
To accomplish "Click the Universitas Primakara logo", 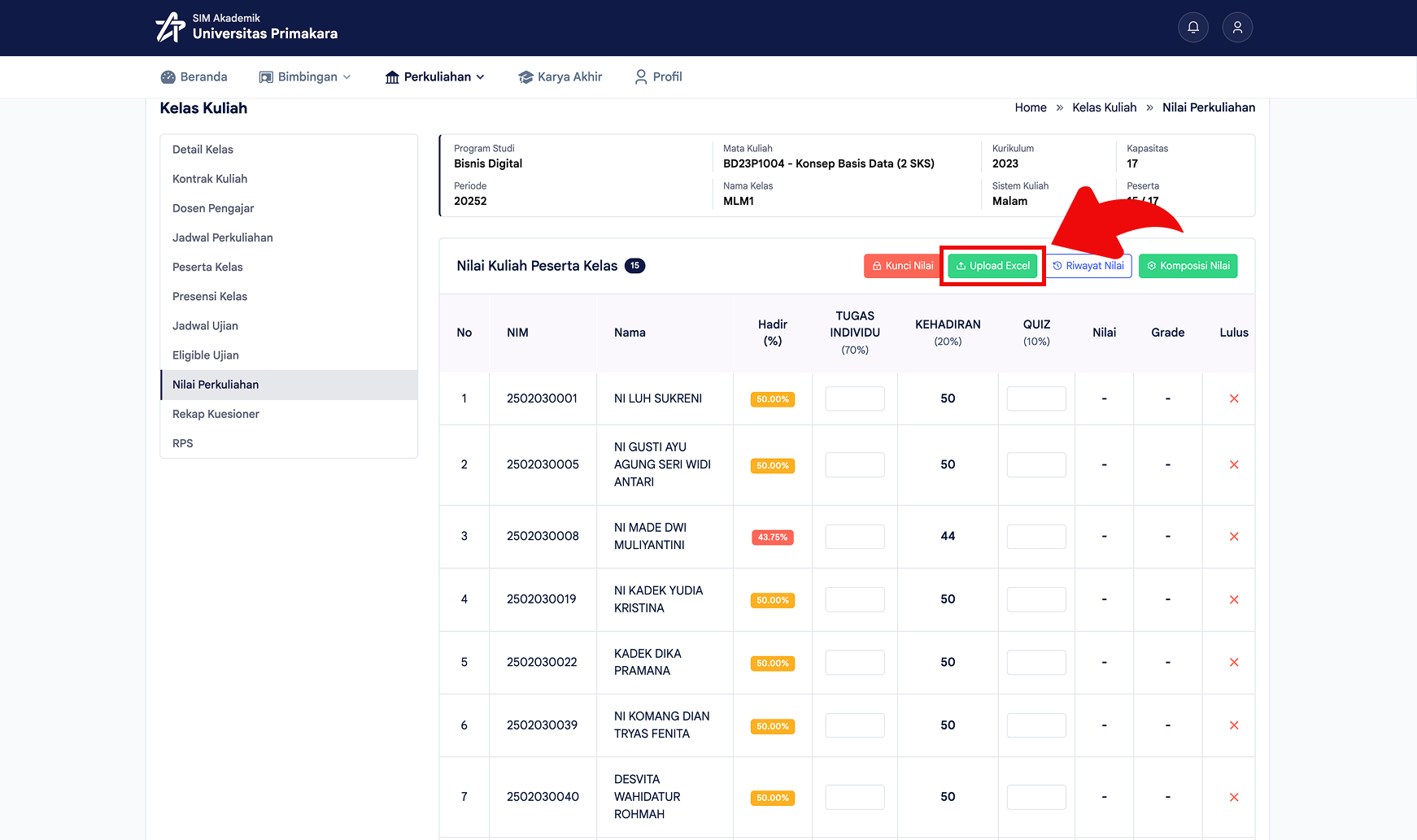I will point(246,27).
